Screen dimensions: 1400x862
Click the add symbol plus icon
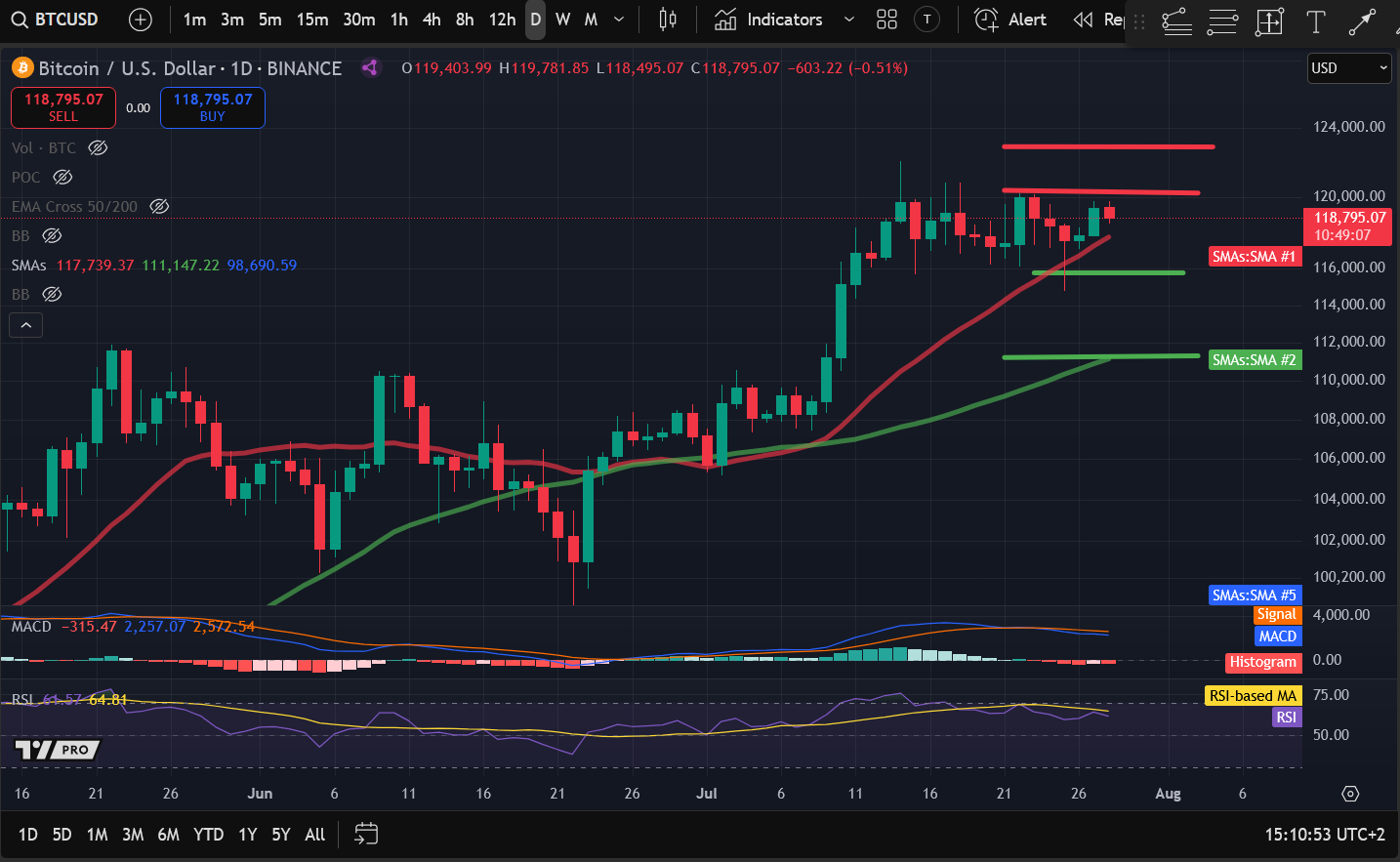pyautogui.click(x=141, y=20)
